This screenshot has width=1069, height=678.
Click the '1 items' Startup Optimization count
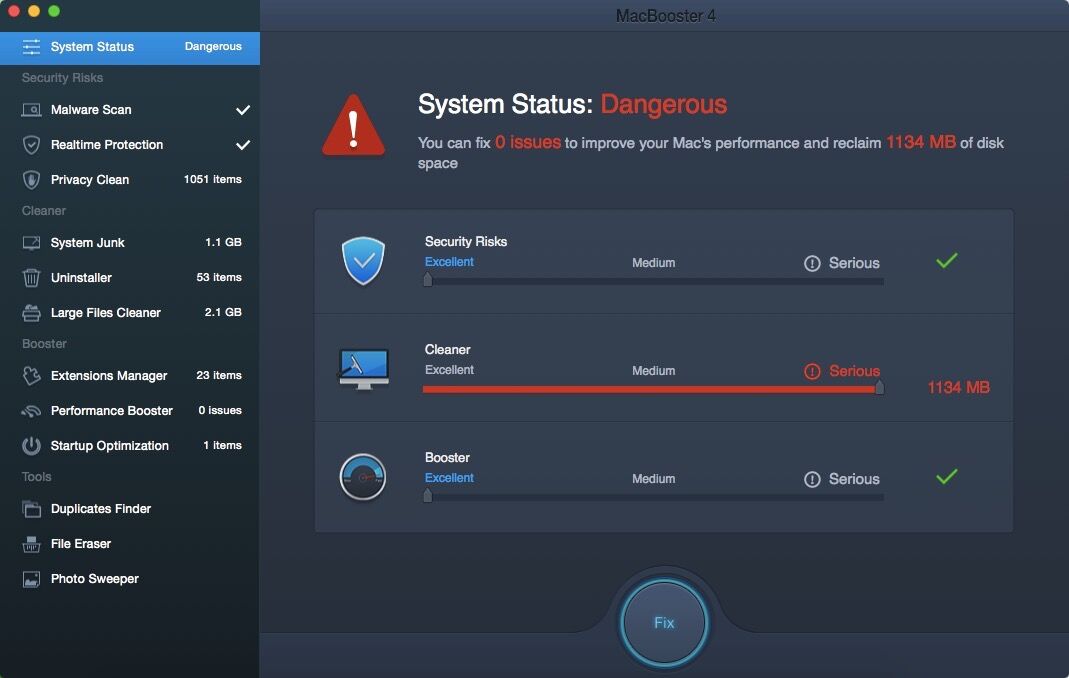coord(223,445)
